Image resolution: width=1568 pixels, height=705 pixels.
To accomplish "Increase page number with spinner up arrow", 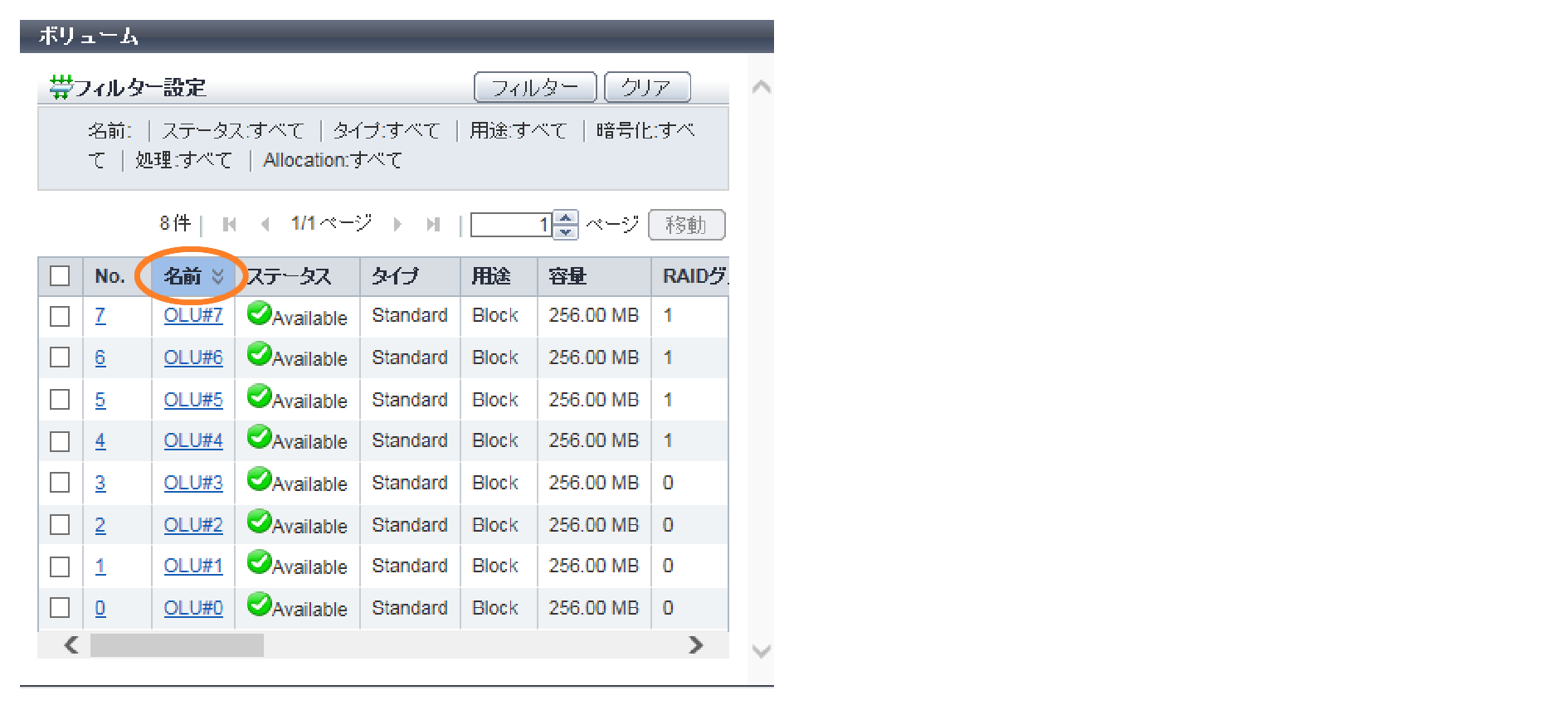I will pyautogui.click(x=566, y=218).
